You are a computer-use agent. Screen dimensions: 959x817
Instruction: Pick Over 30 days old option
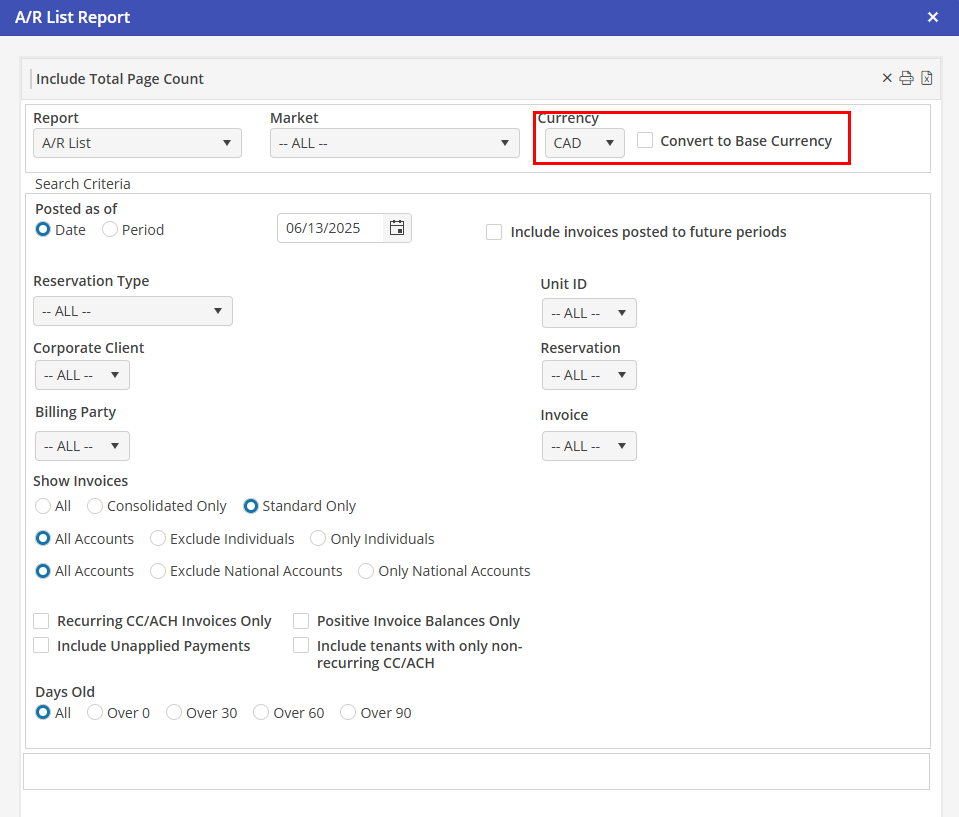[x=174, y=713]
